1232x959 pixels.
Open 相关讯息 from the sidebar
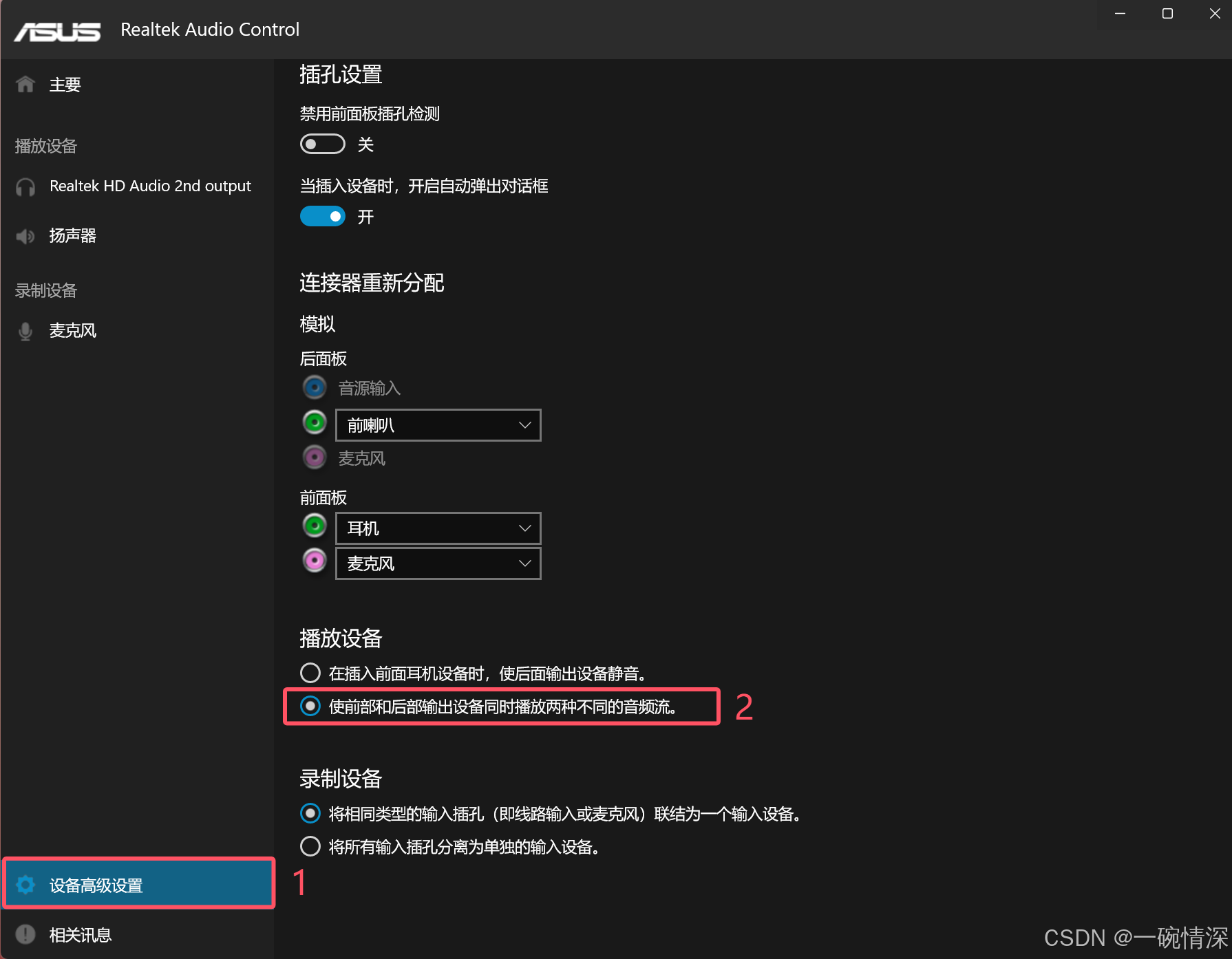pyautogui.click(x=81, y=934)
